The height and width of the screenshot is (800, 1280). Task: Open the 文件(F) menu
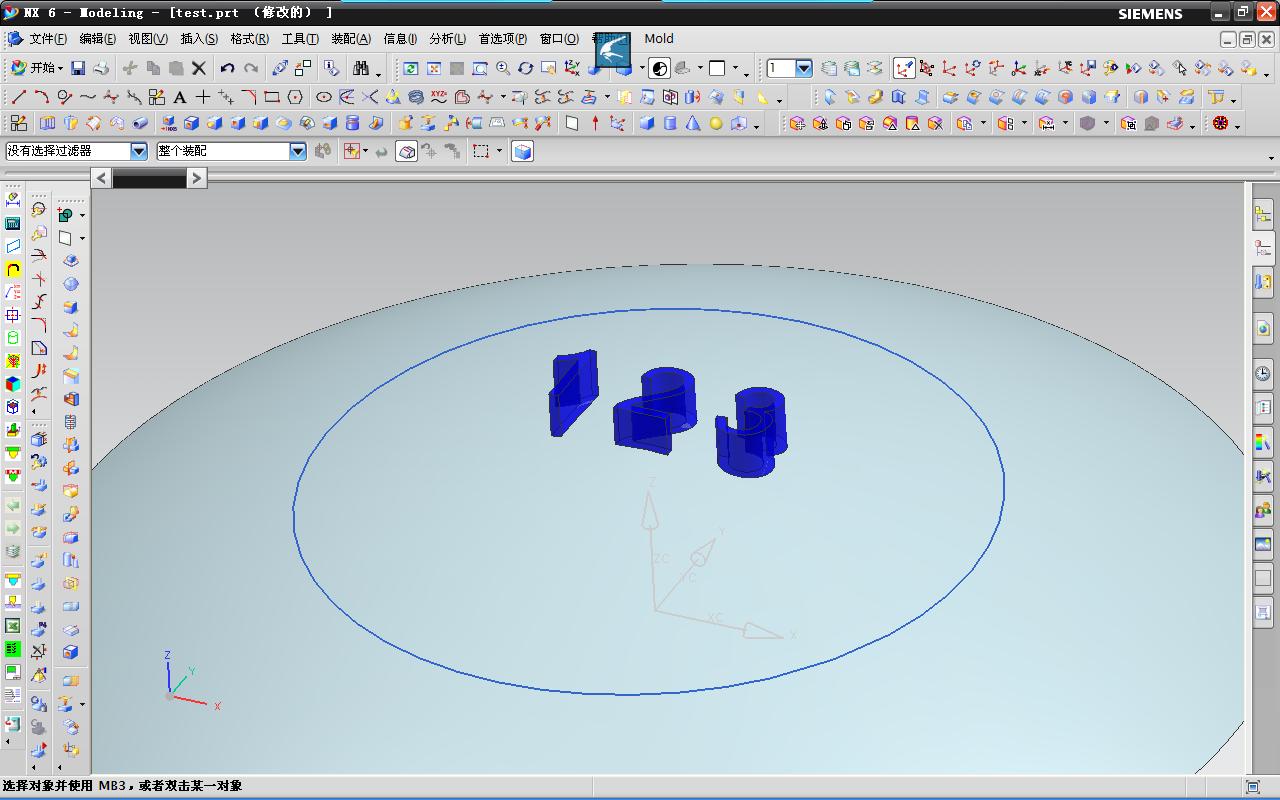48,39
